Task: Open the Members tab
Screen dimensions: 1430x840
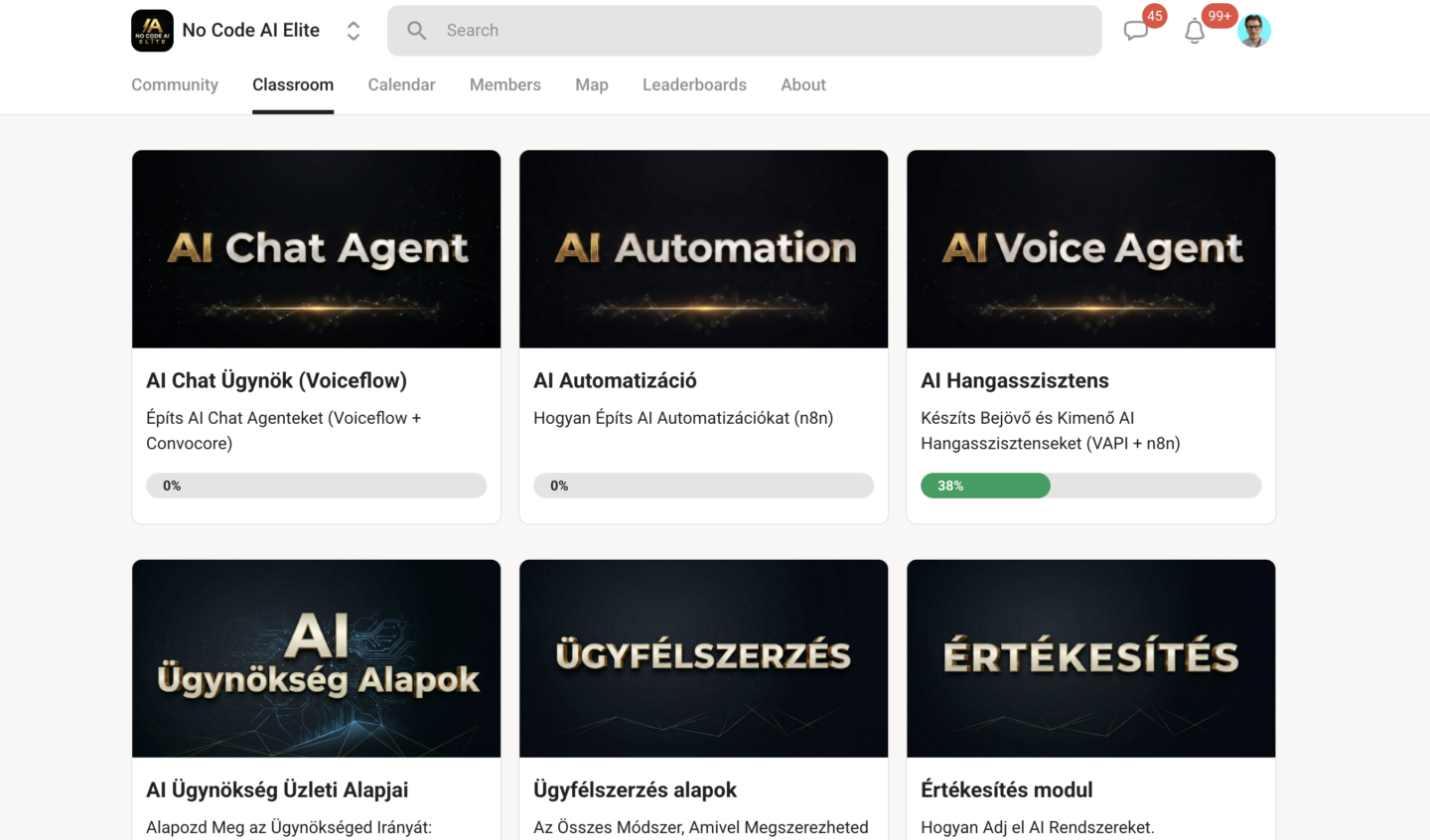Action: click(x=505, y=84)
